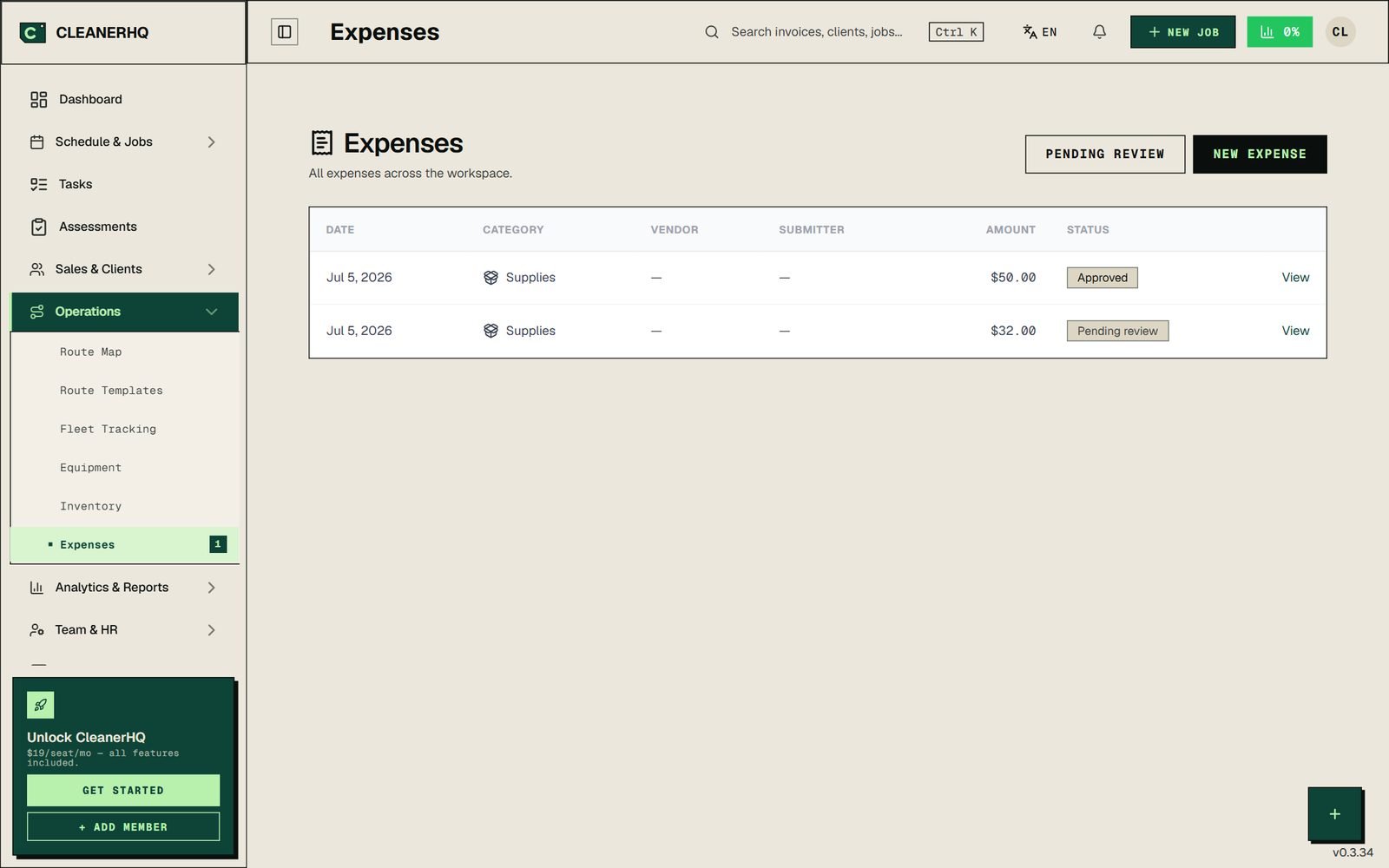1389x868 pixels.
Task: Click the Tasks checklist icon
Action: (39, 185)
